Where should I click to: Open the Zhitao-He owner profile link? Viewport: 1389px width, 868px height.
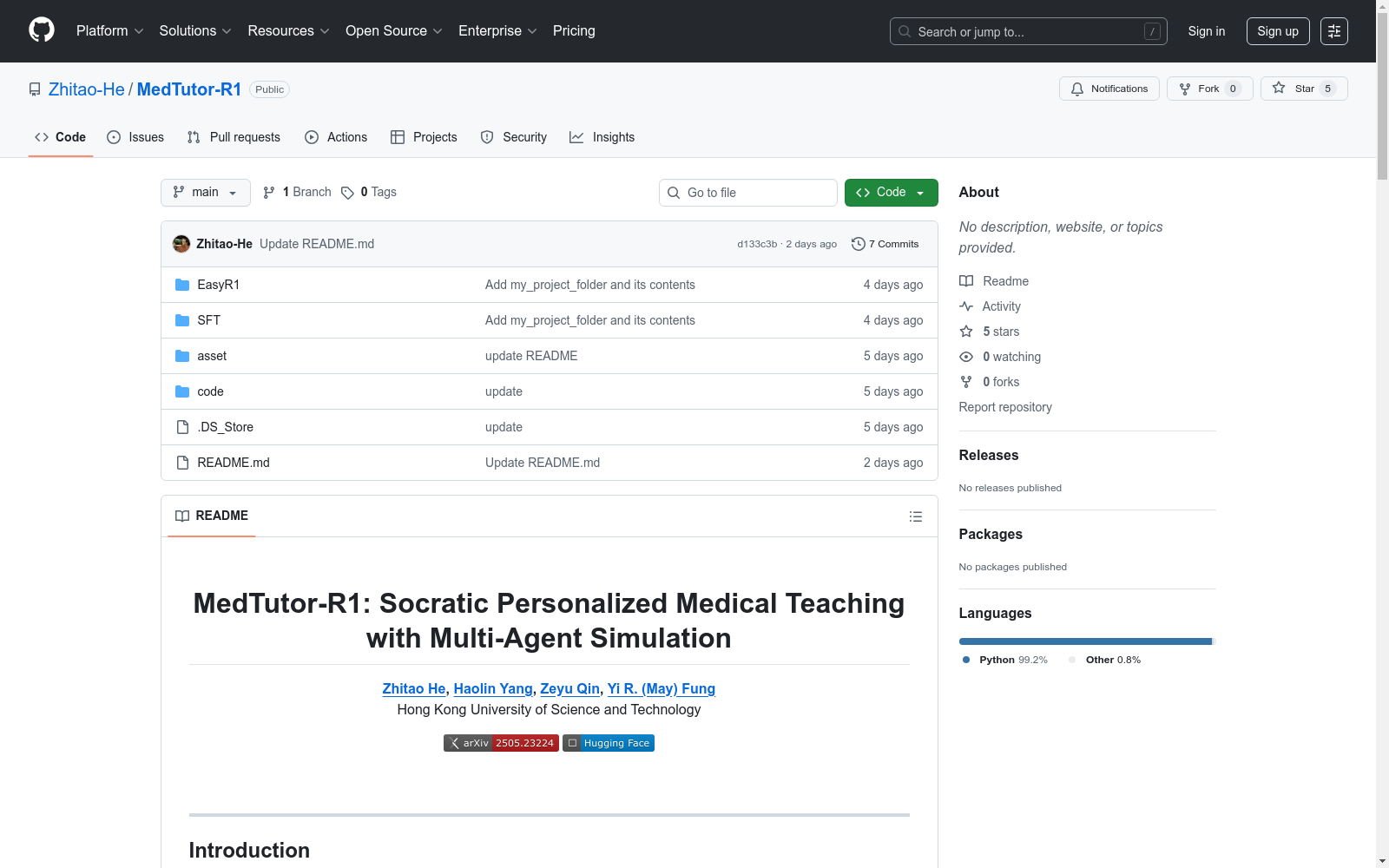pyautogui.click(x=87, y=89)
